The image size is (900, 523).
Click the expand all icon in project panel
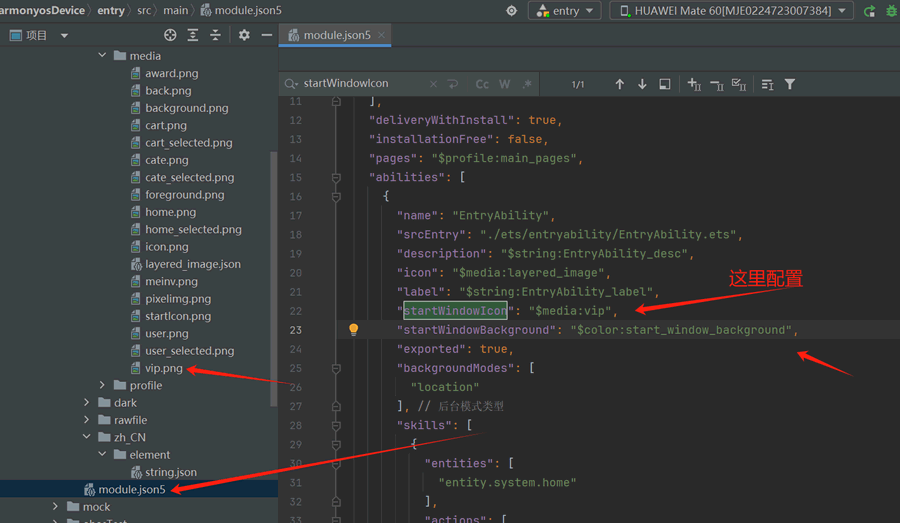[x=193, y=35]
